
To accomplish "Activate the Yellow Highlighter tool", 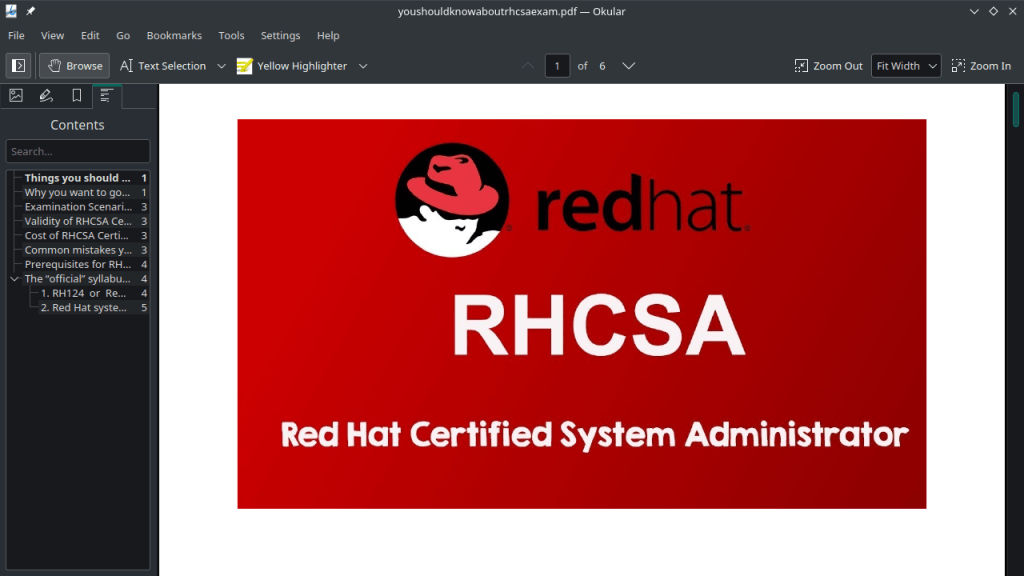I will (x=291, y=66).
